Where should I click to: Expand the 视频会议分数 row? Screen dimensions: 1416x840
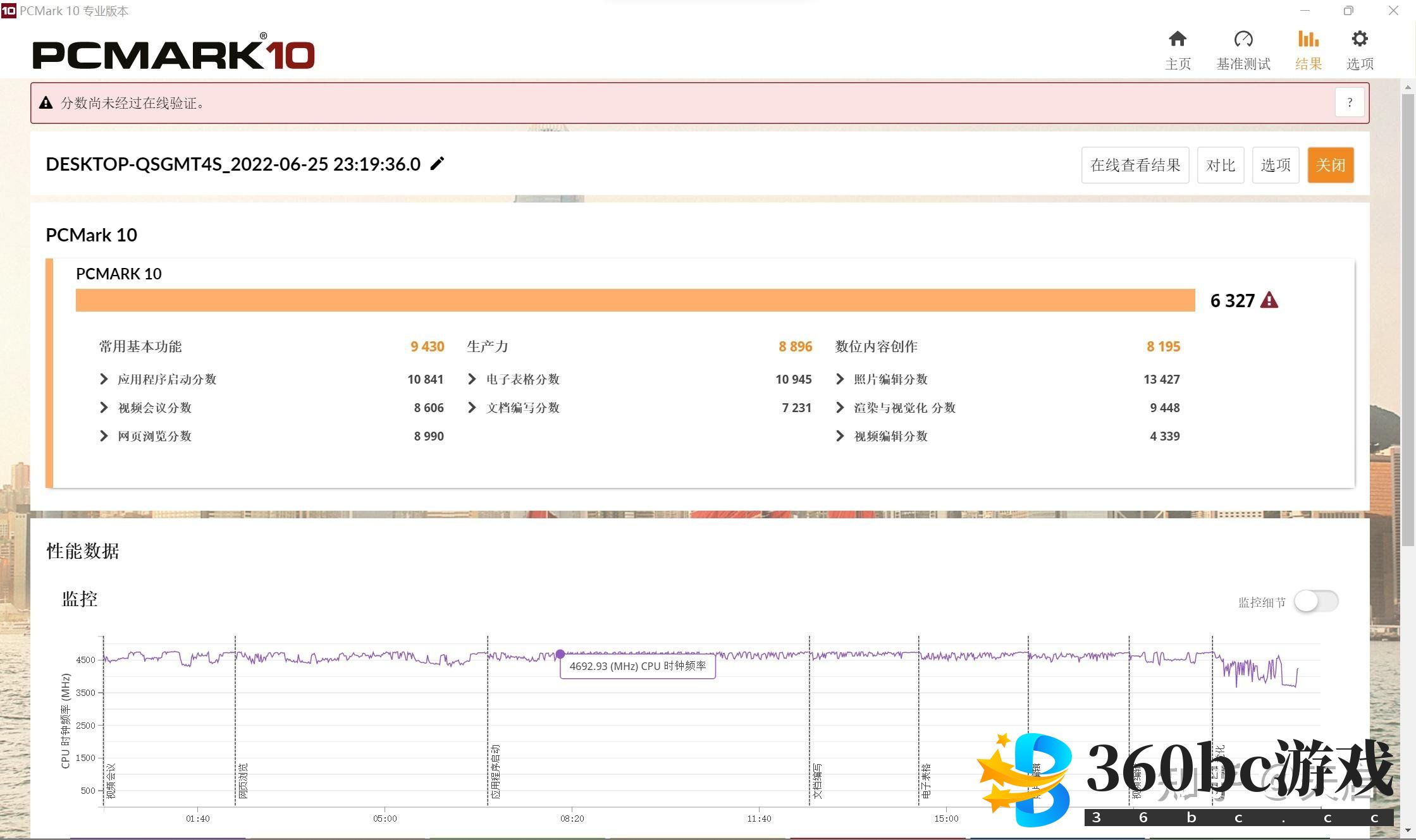(104, 408)
